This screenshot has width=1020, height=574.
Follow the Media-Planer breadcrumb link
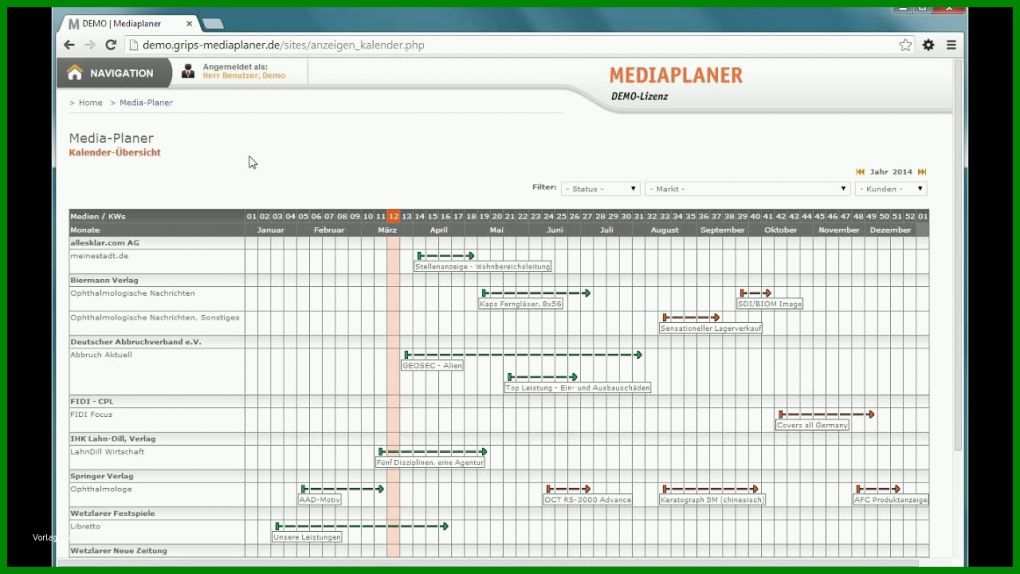(x=146, y=103)
